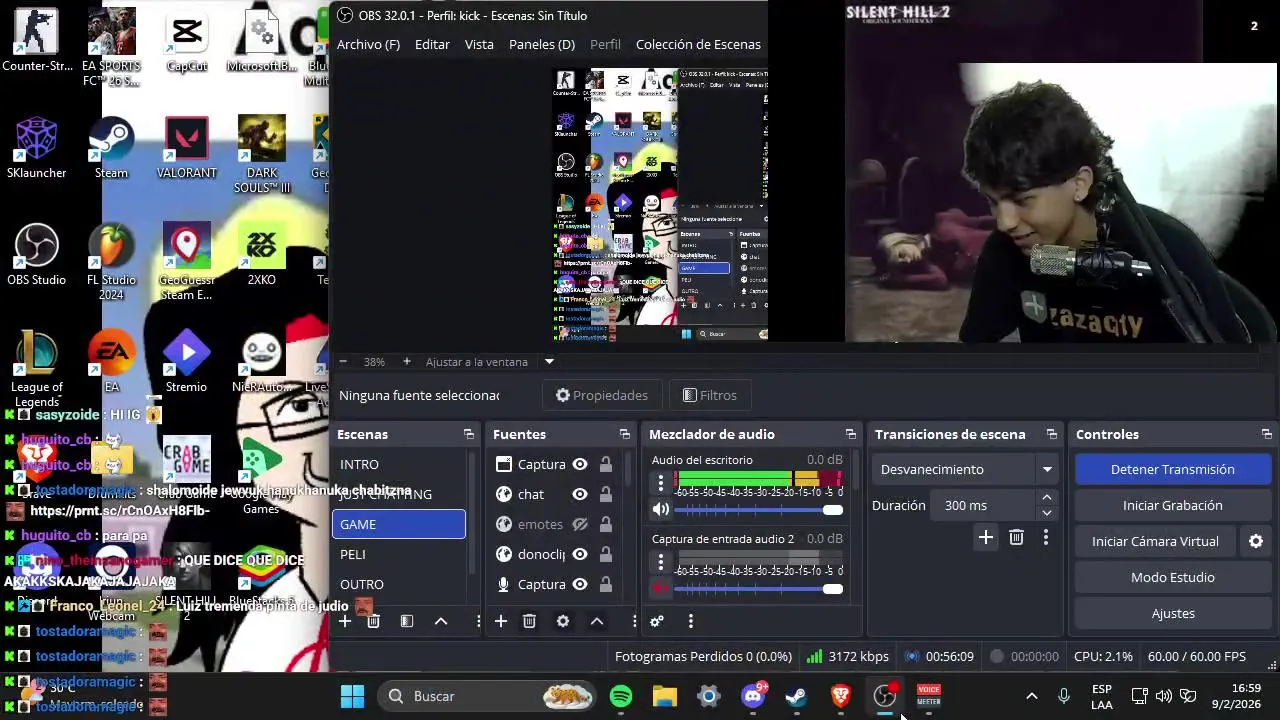The image size is (1280, 720).
Task: Open Stremio desktop shortcut
Action: tap(186, 362)
